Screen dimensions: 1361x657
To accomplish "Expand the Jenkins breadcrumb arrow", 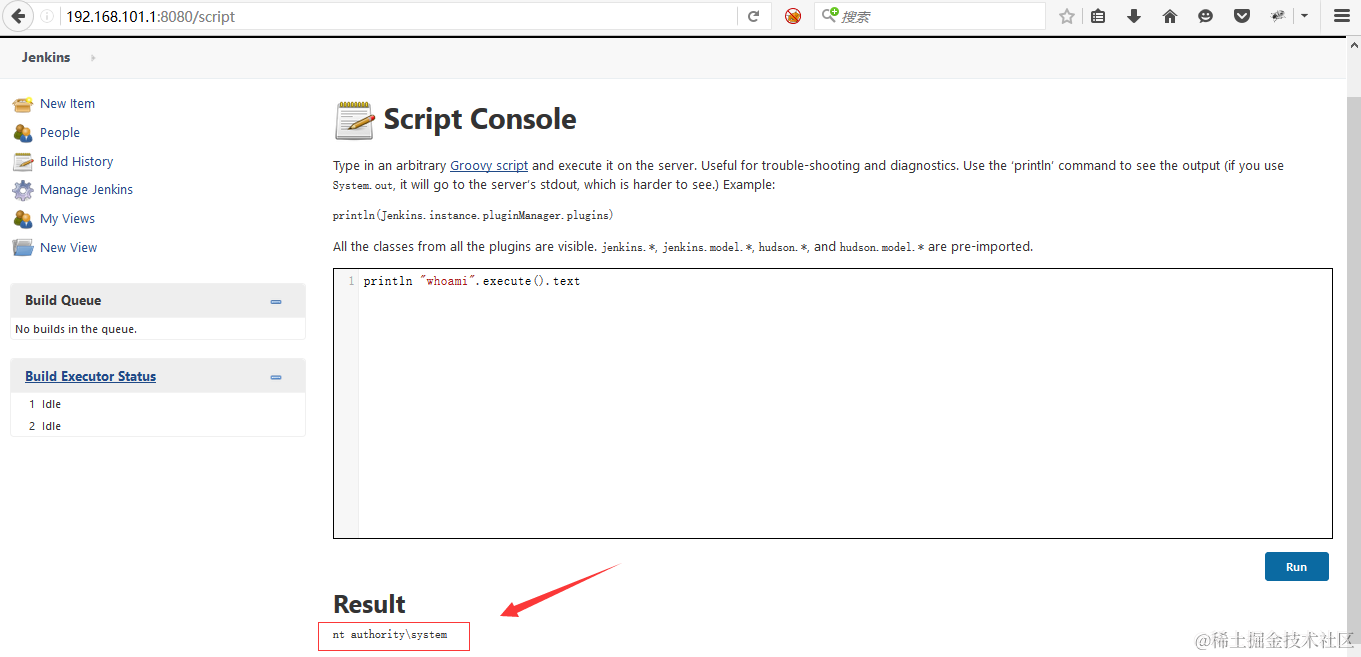I will pyautogui.click(x=93, y=58).
